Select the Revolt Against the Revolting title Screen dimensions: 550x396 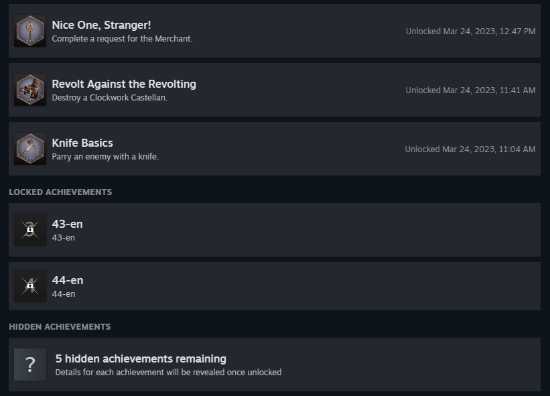point(124,84)
